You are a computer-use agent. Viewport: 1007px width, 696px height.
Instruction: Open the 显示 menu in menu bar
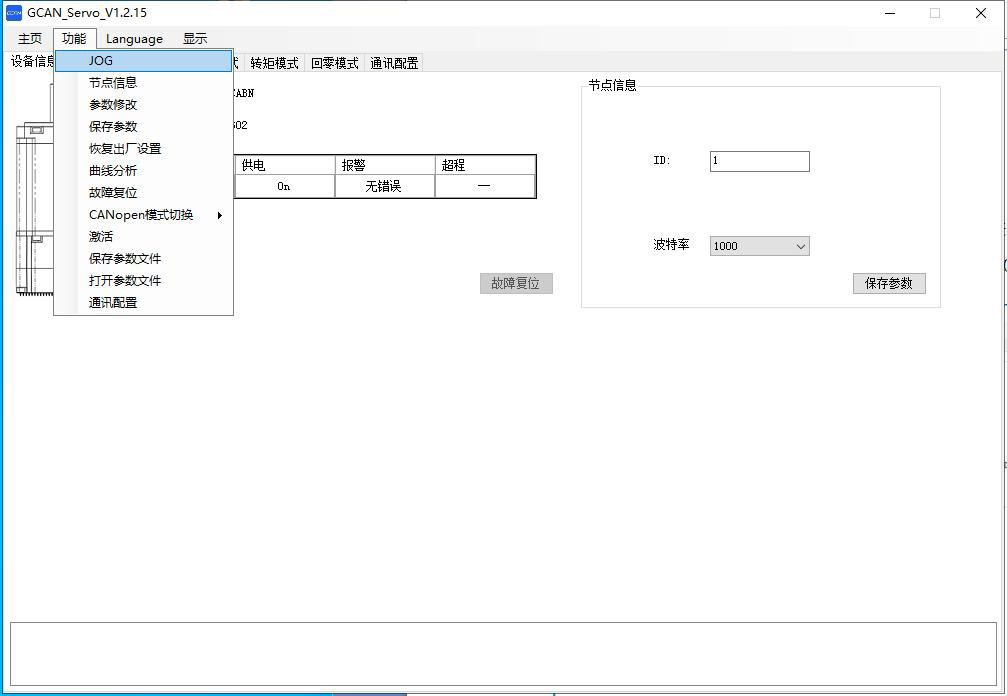195,39
